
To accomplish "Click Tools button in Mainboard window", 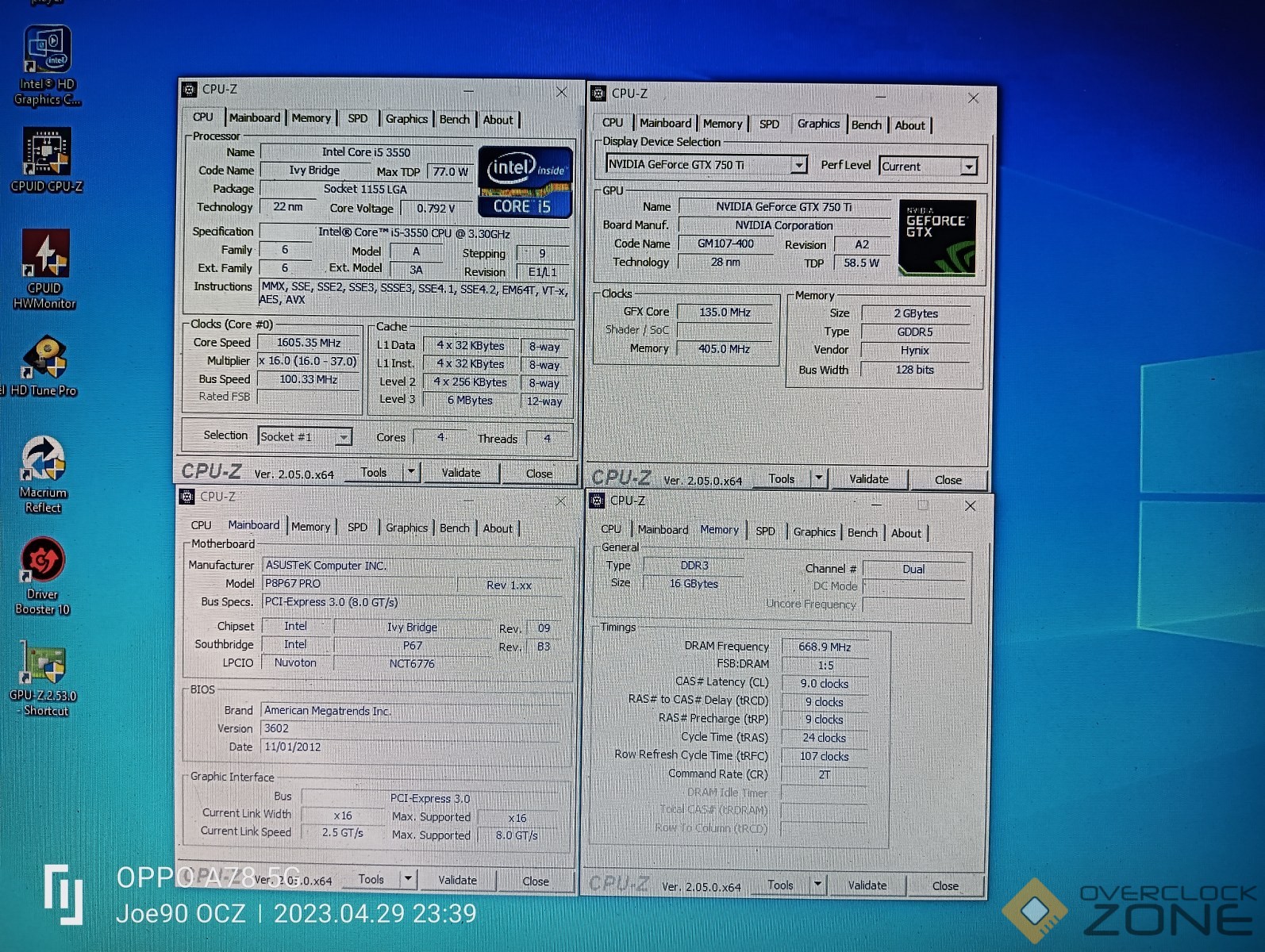I will 371,879.
